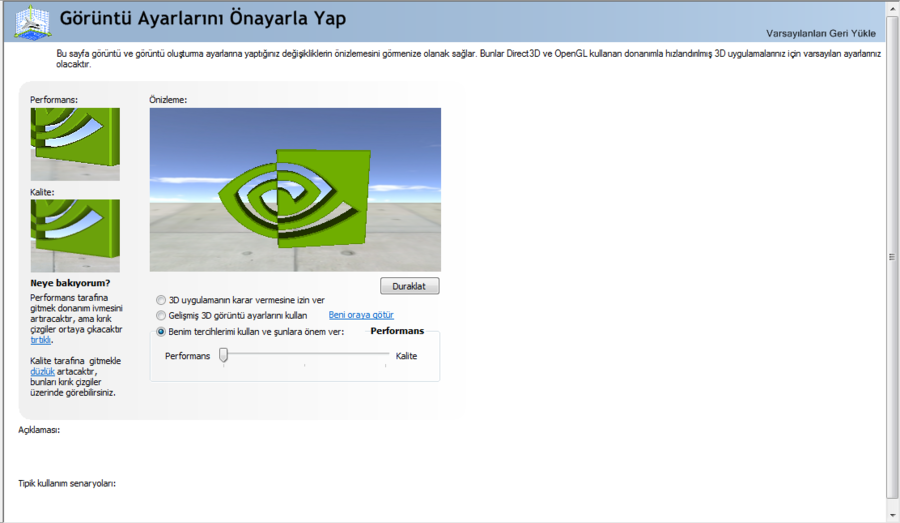The width and height of the screenshot is (900, 523).
Task: Click 'Tipik kullanım senaryoları:' label
Action: [67, 483]
